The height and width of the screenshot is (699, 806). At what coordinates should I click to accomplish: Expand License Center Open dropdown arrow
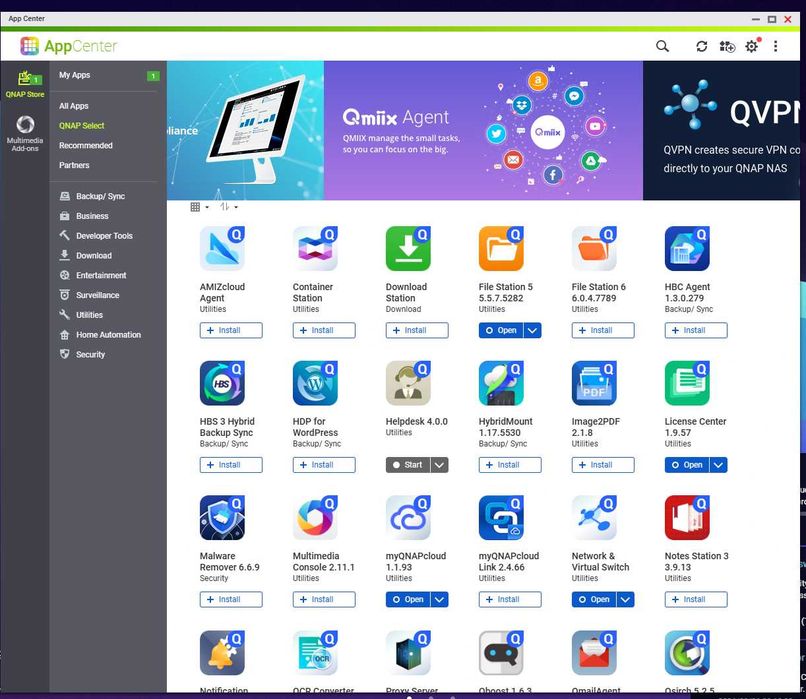coord(719,465)
